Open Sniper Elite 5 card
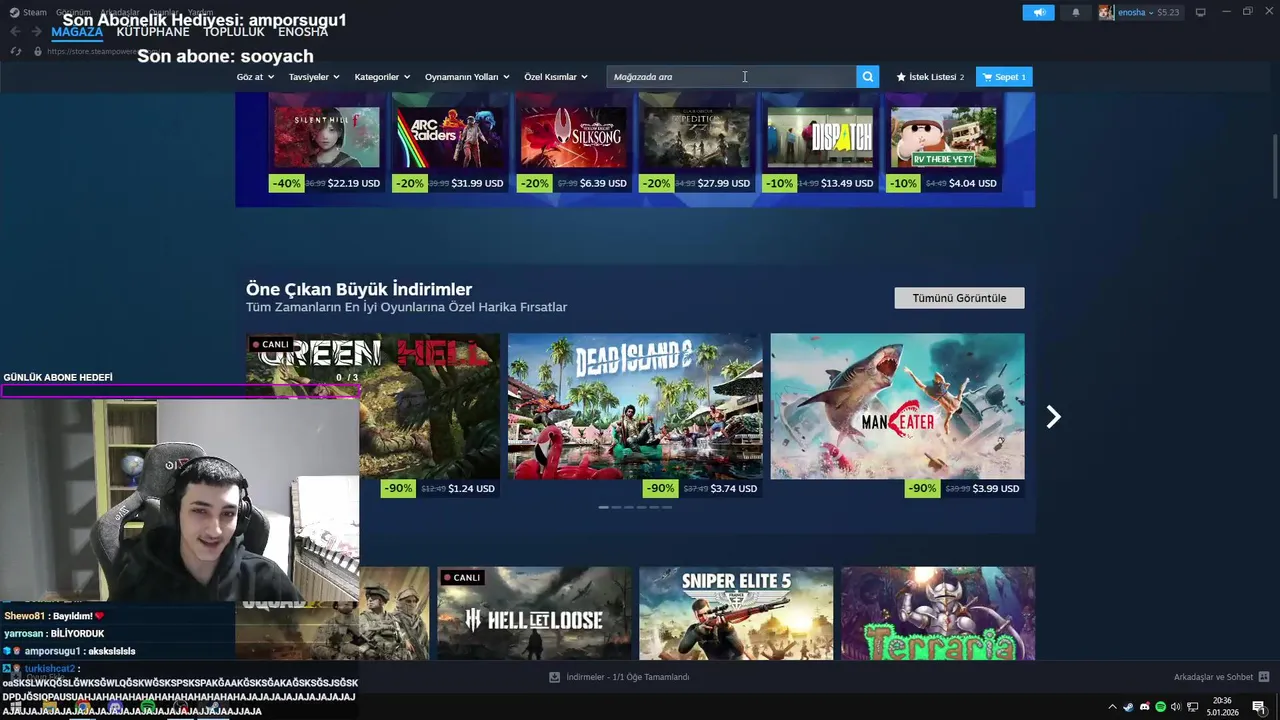 point(736,613)
